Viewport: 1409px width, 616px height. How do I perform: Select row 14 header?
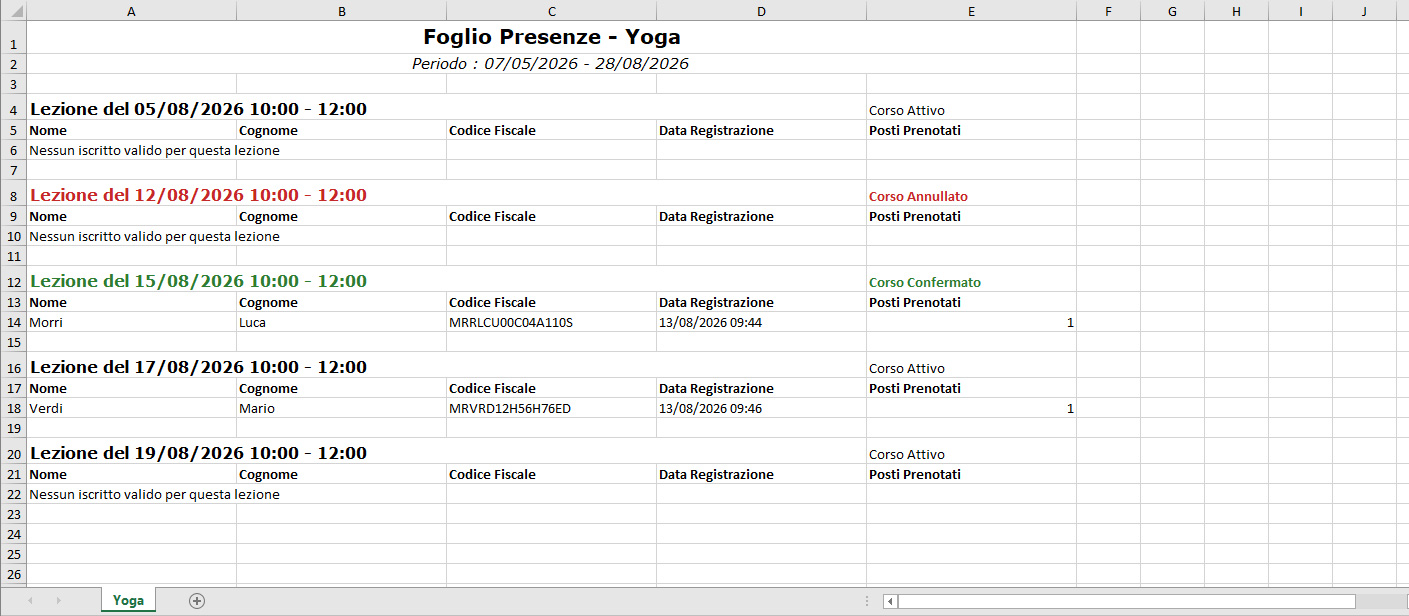tap(14, 323)
